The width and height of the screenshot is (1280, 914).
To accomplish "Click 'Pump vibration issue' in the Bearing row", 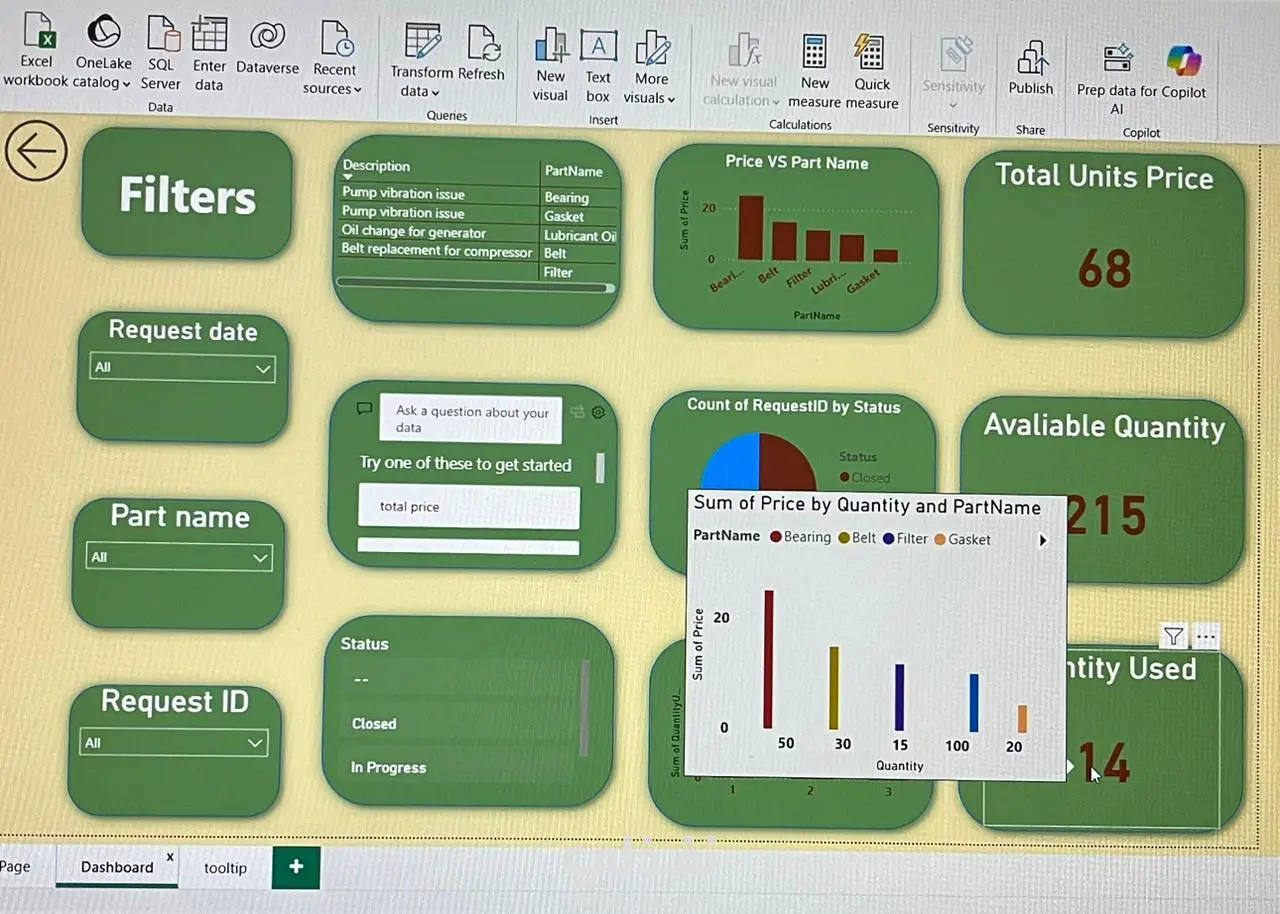I will [403, 193].
